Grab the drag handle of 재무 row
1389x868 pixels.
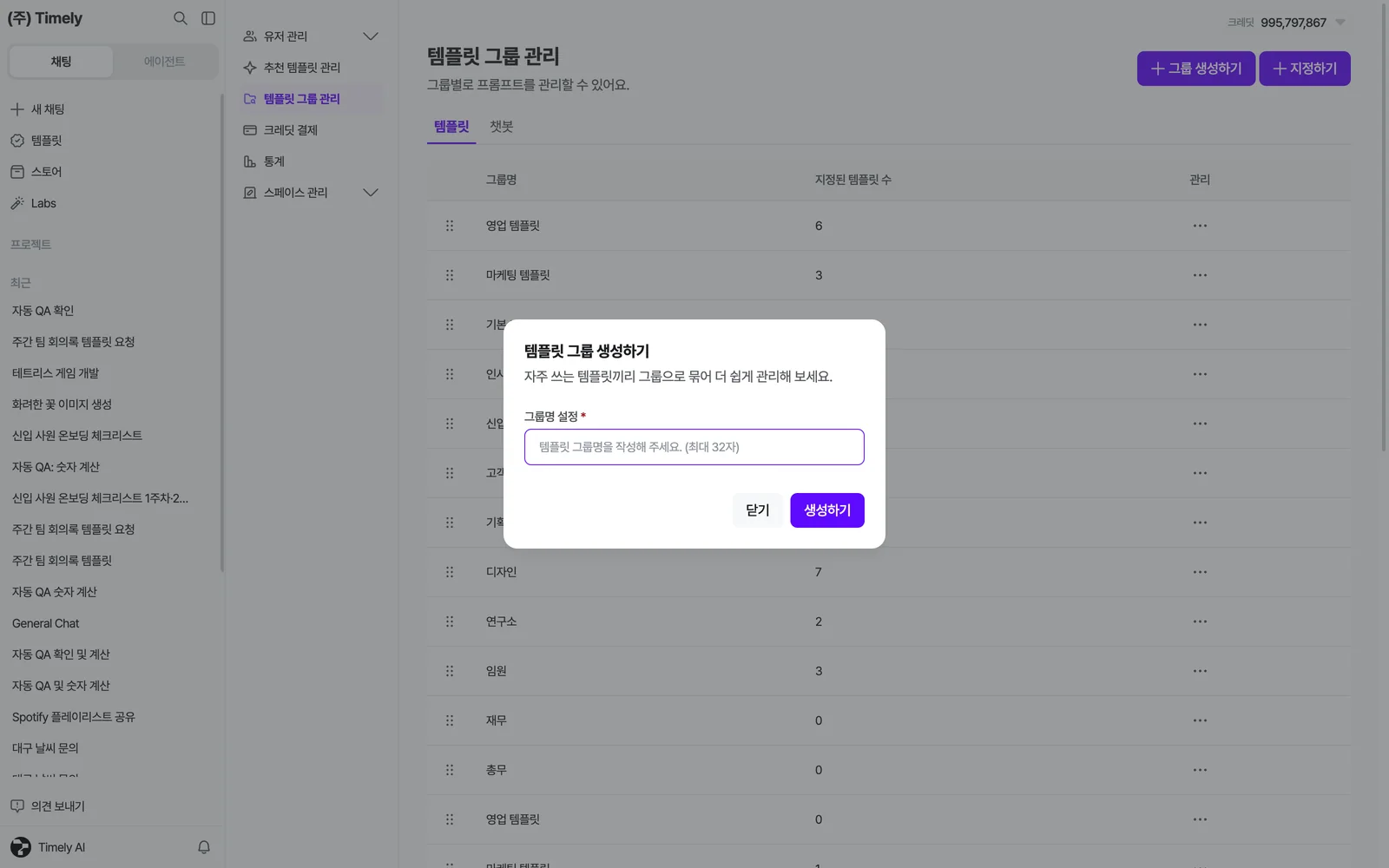pyautogui.click(x=450, y=720)
